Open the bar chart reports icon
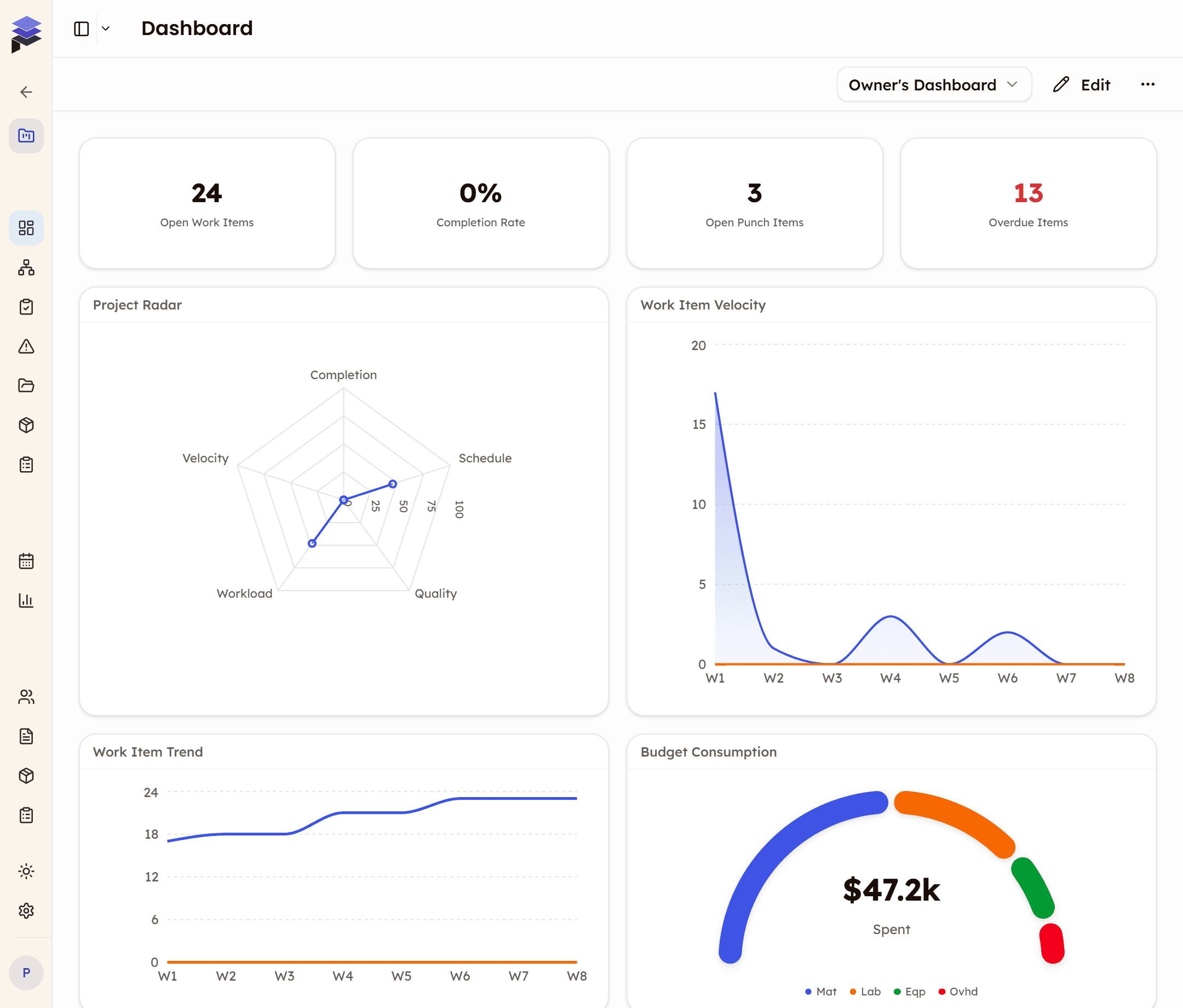The height and width of the screenshot is (1008, 1183). [x=26, y=600]
